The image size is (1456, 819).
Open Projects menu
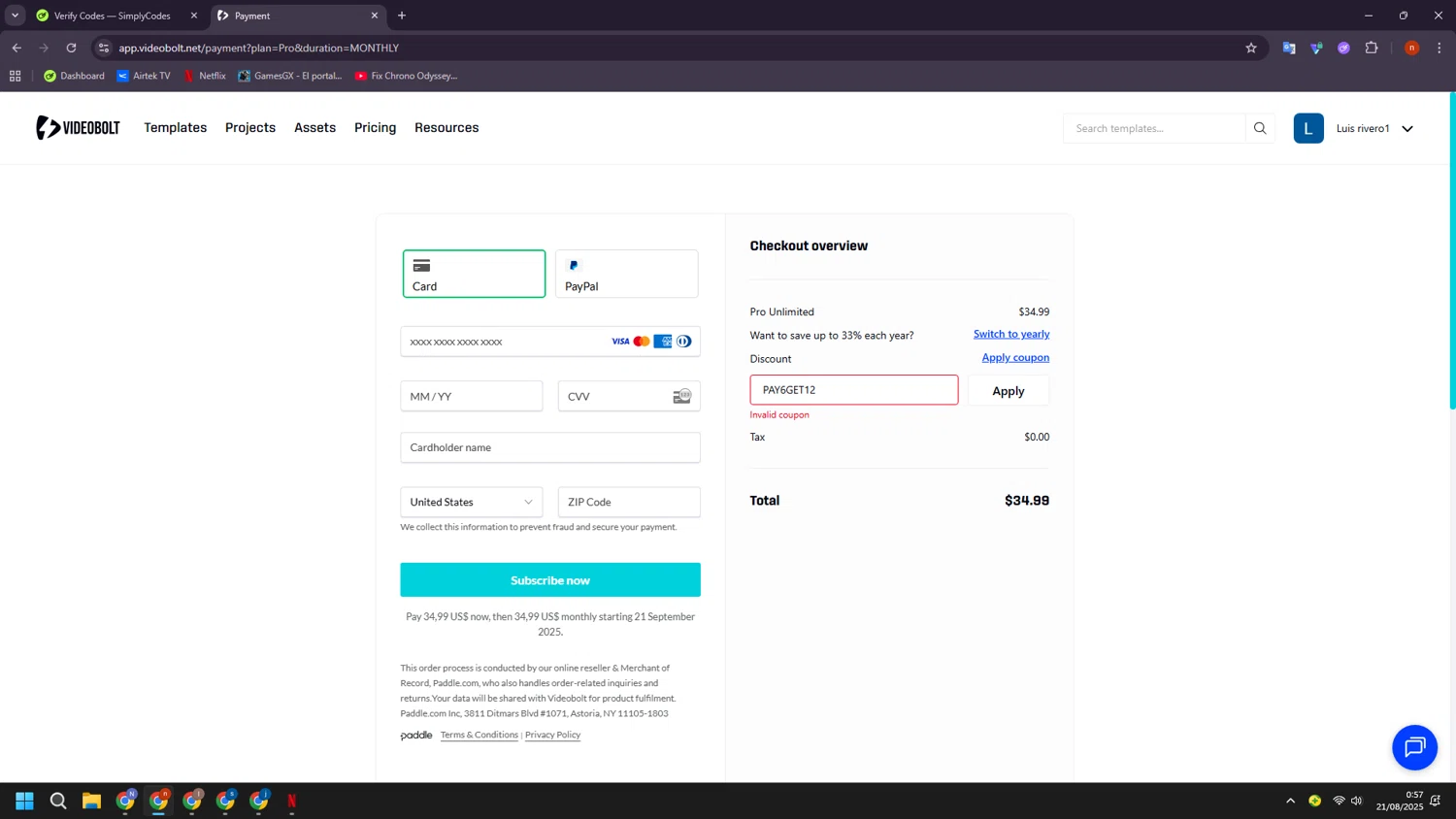pos(250,127)
